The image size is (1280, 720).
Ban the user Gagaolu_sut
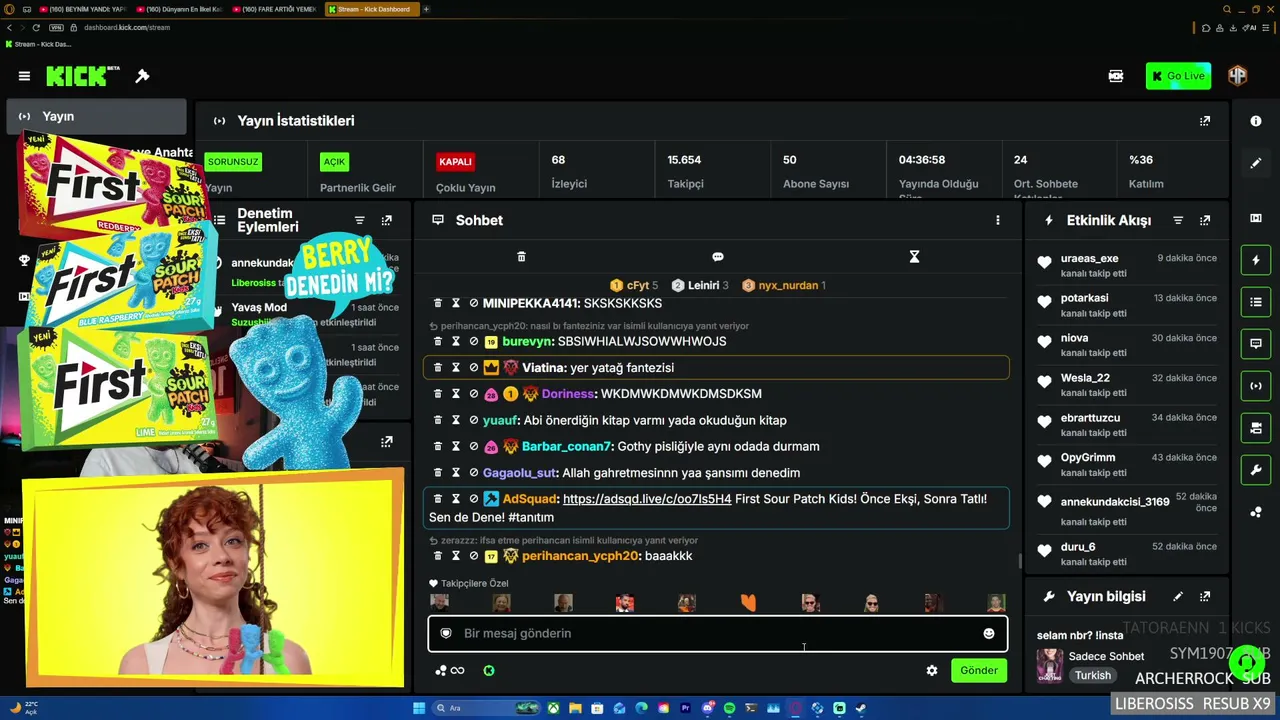pos(473,473)
